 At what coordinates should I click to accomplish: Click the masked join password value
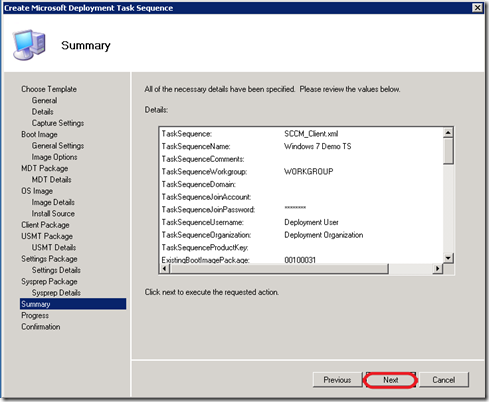coord(295,208)
